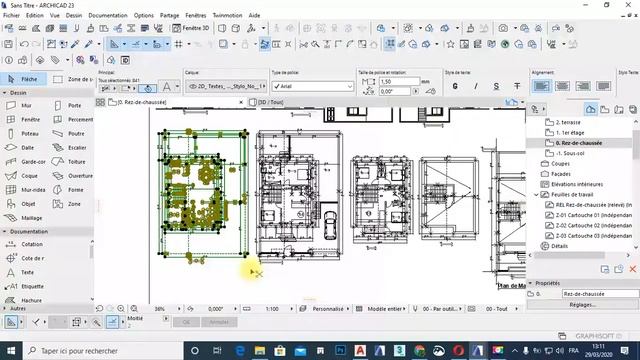Toggle layer visibility eye in Calque field
This screenshot has height=360, width=640.
click(x=193, y=86)
